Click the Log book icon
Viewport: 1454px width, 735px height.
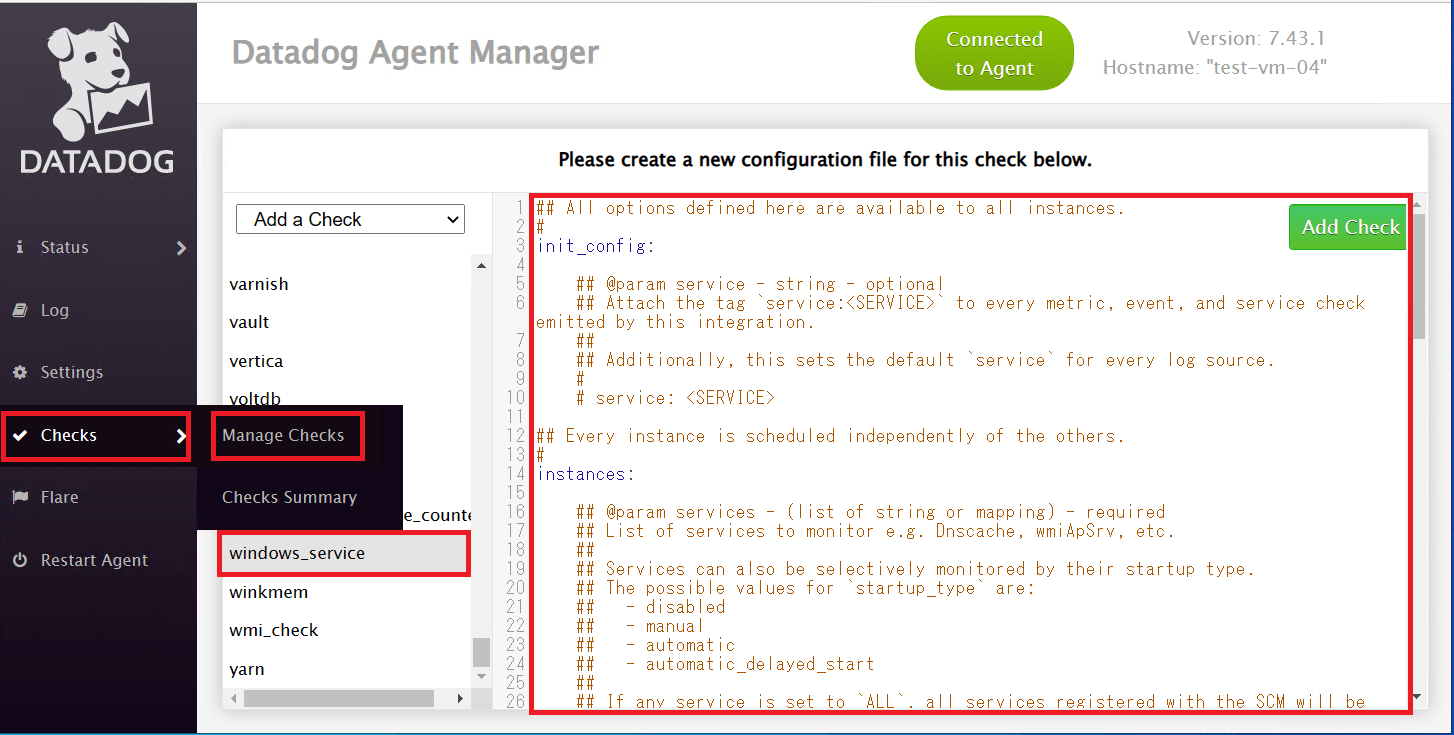pyautogui.click(x=20, y=310)
